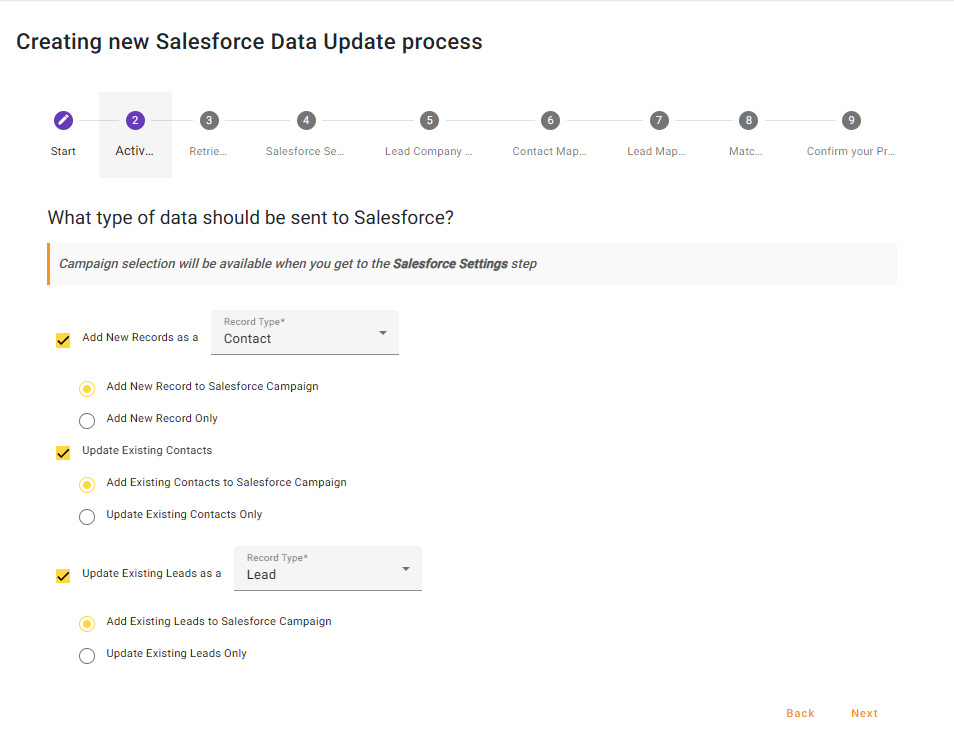
Task: Go to step 4 Salesforce Settings icon
Action: pyautogui.click(x=306, y=120)
